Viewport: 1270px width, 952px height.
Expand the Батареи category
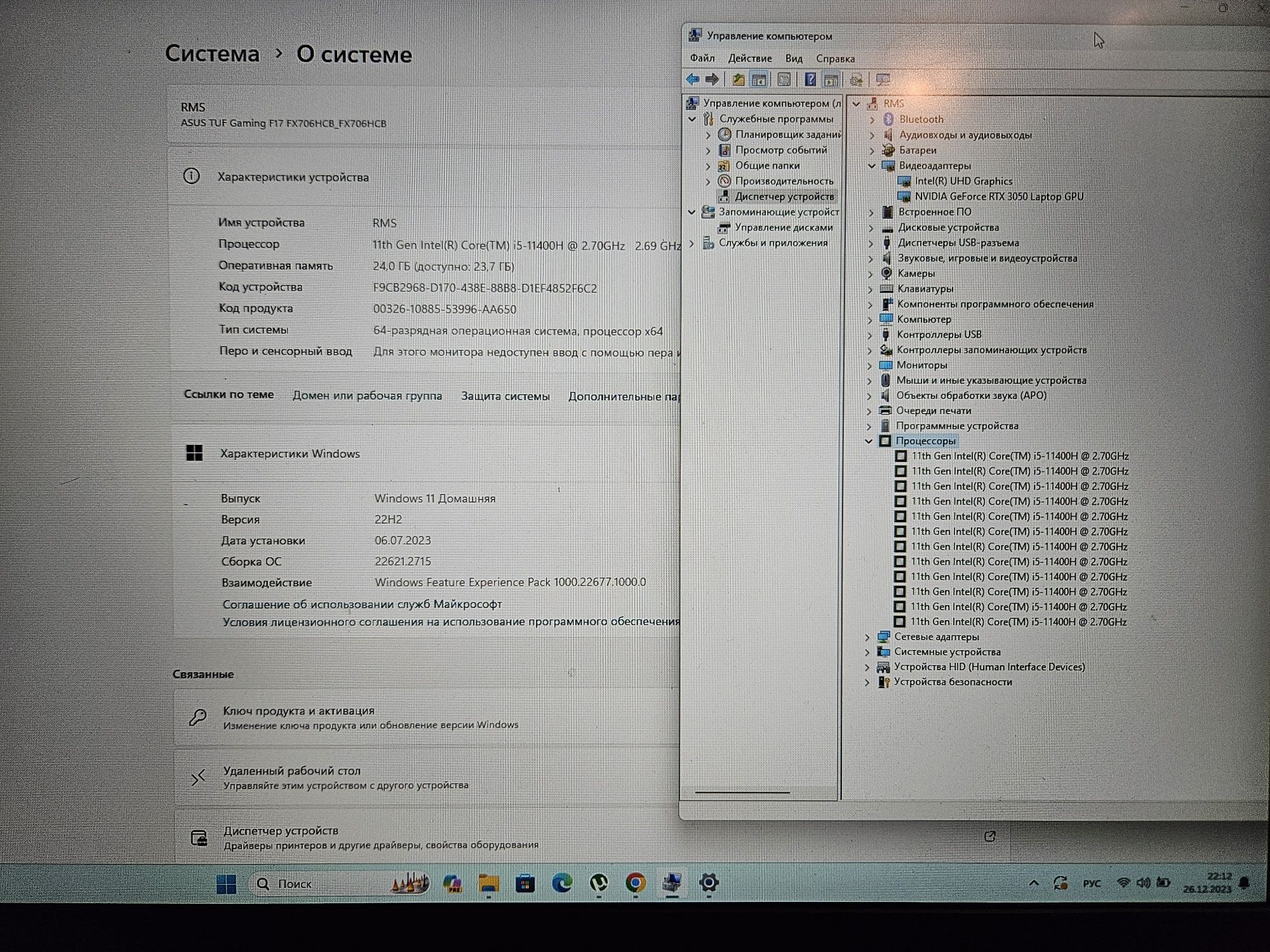pos(872,150)
